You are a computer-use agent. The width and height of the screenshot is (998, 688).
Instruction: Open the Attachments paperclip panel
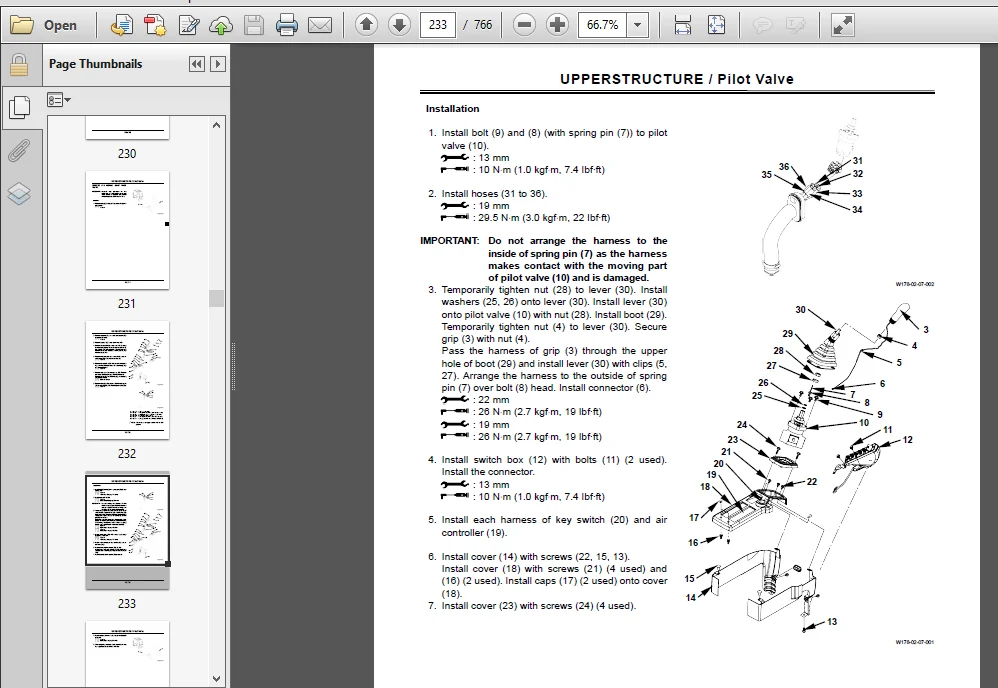(19, 151)
